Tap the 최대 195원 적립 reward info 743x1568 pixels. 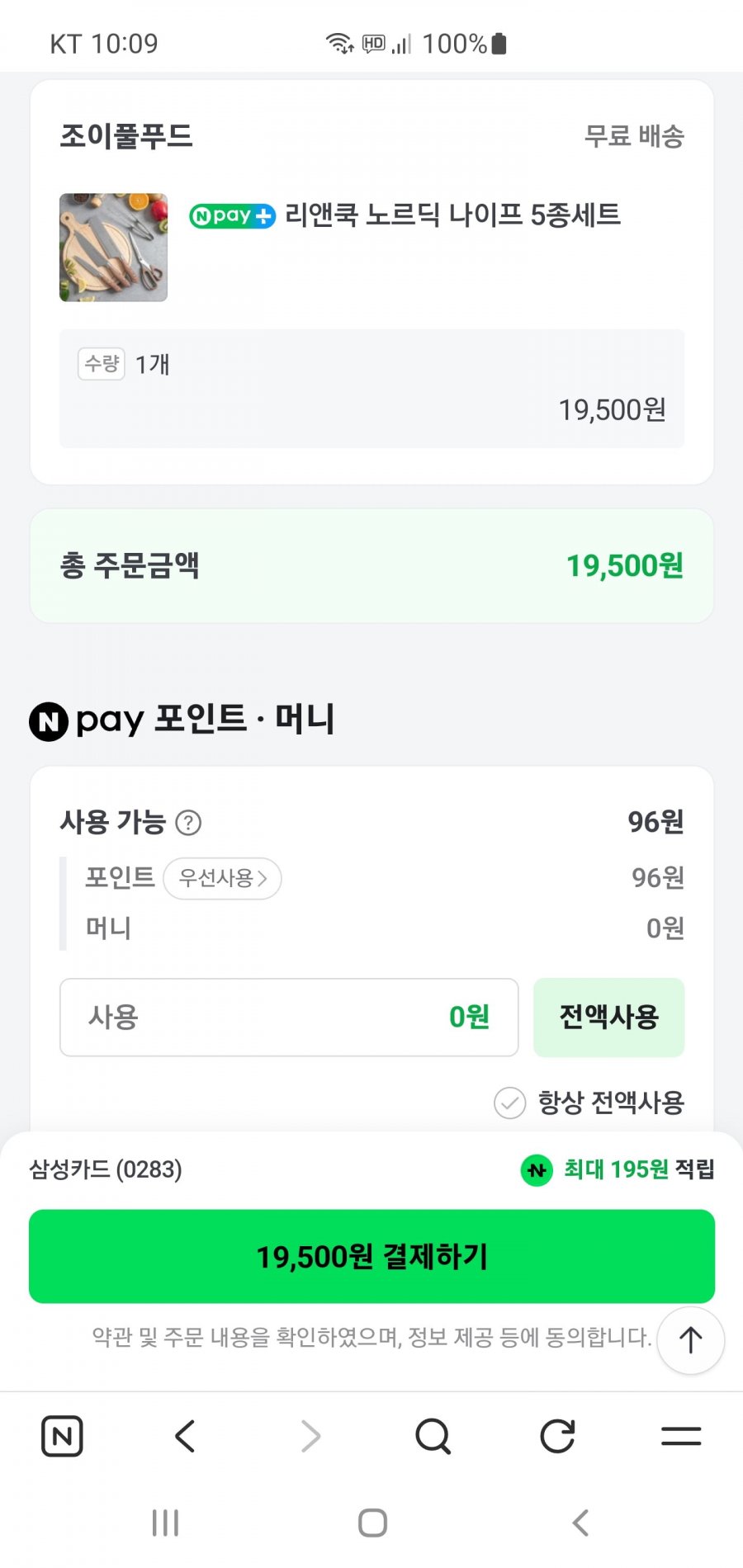point(618,1169)
